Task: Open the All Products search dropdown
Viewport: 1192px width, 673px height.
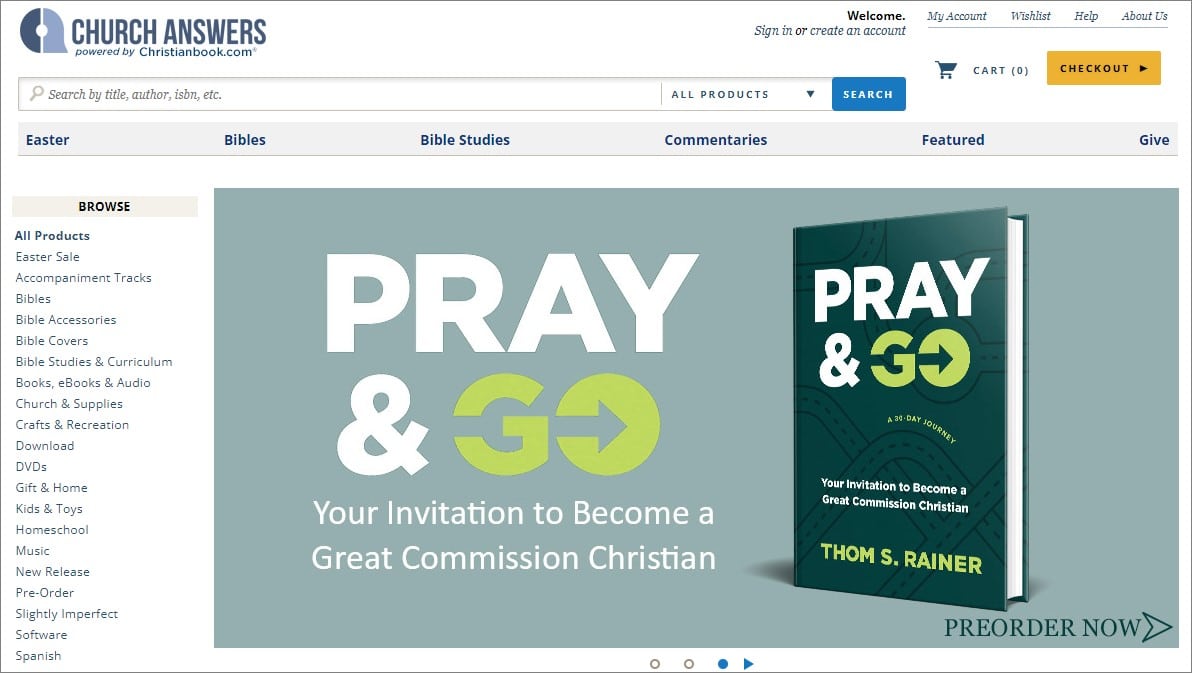Action: 746,94
